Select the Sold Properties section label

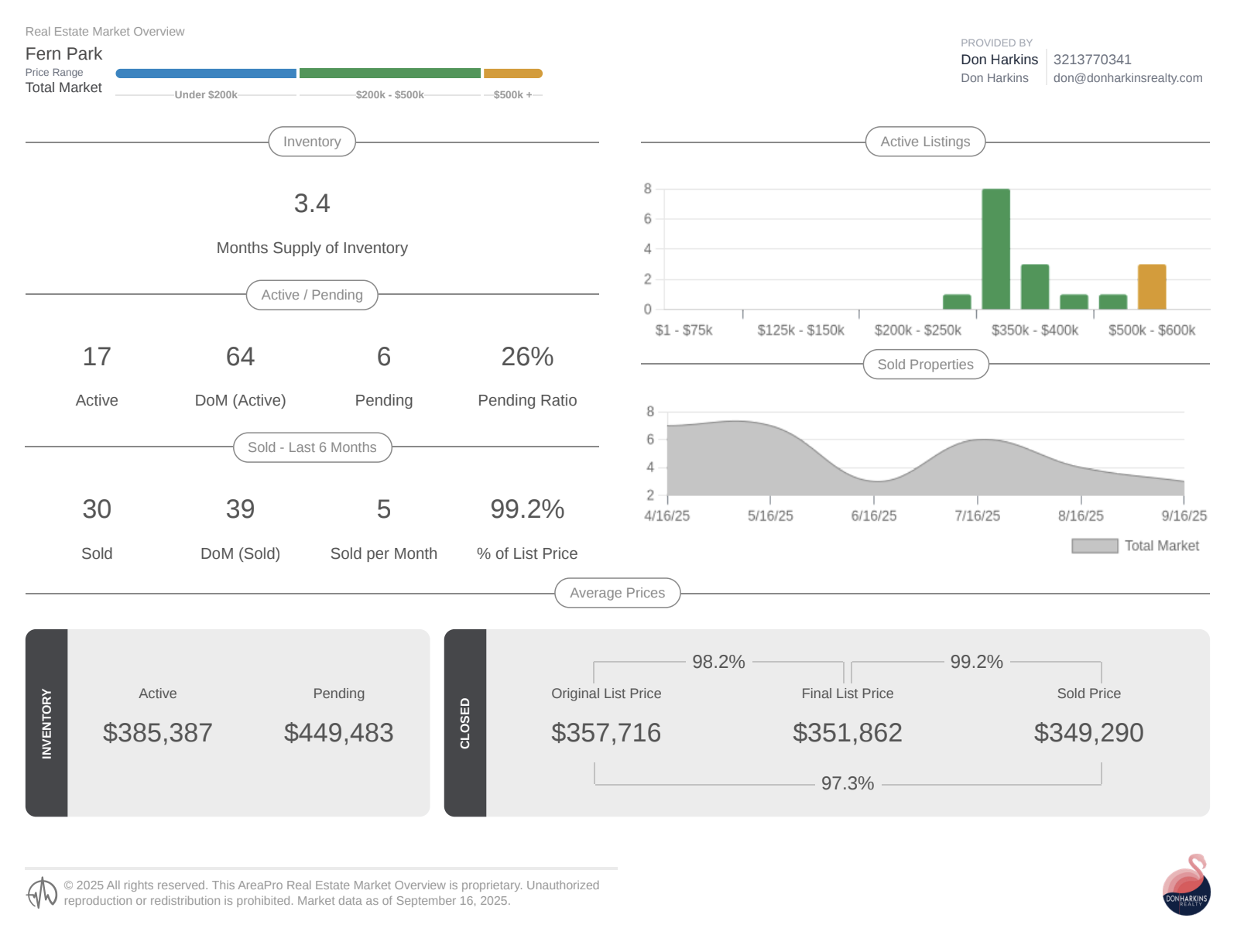[x=925, y=365]
